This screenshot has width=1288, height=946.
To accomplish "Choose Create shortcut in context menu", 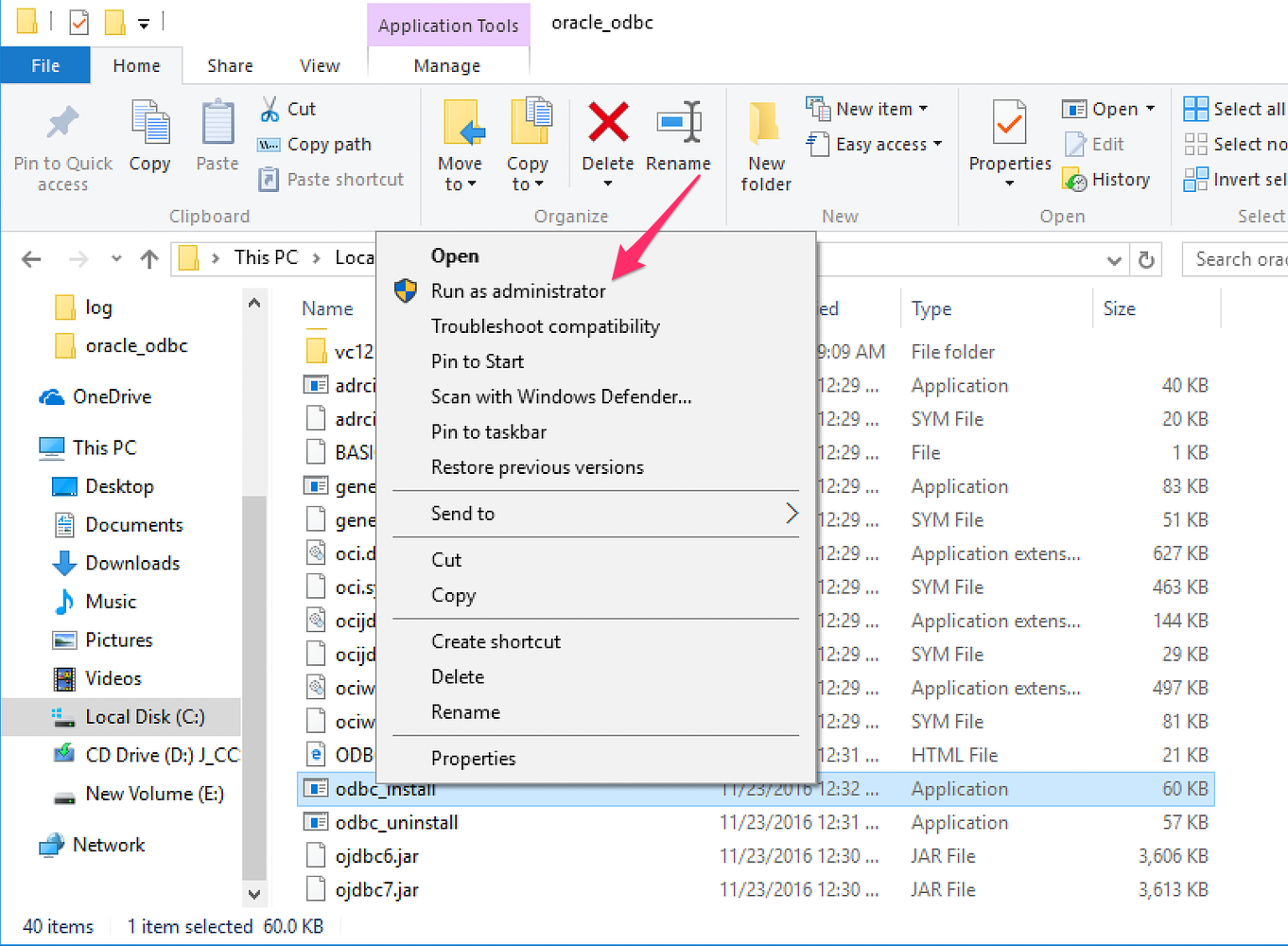I will (x=496, y=641).
